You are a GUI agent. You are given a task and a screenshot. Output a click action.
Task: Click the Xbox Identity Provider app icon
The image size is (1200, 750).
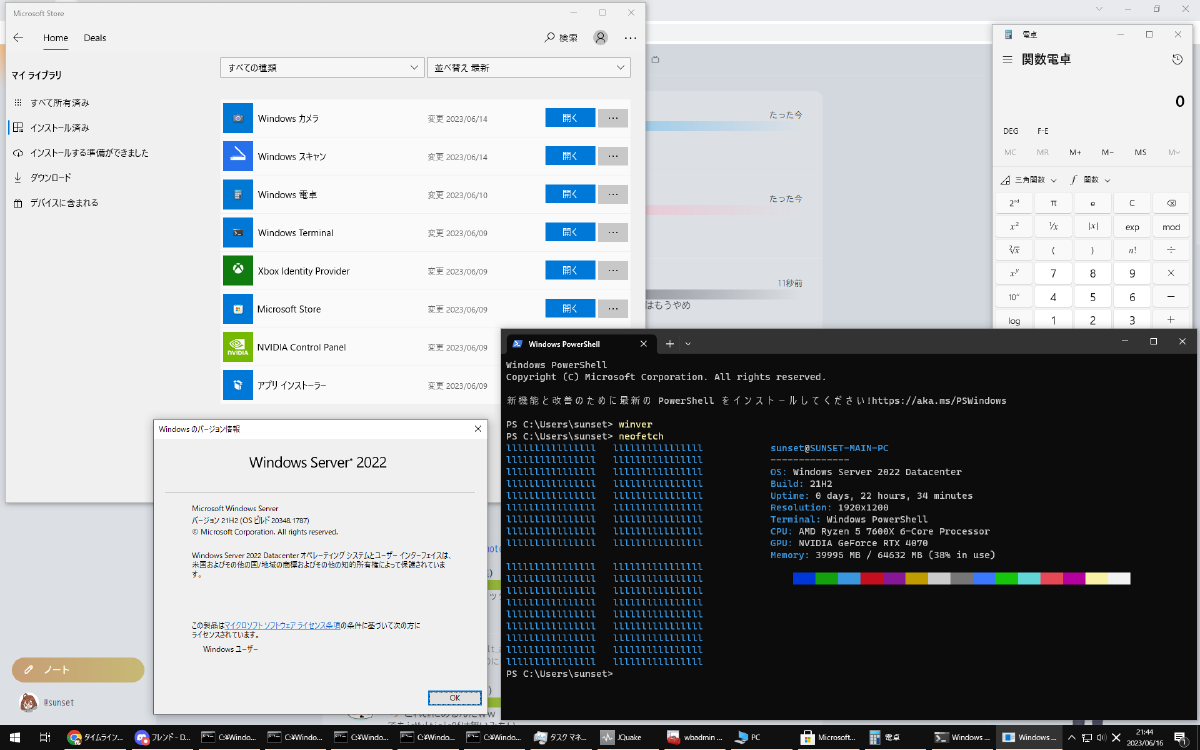pos(237,270)
